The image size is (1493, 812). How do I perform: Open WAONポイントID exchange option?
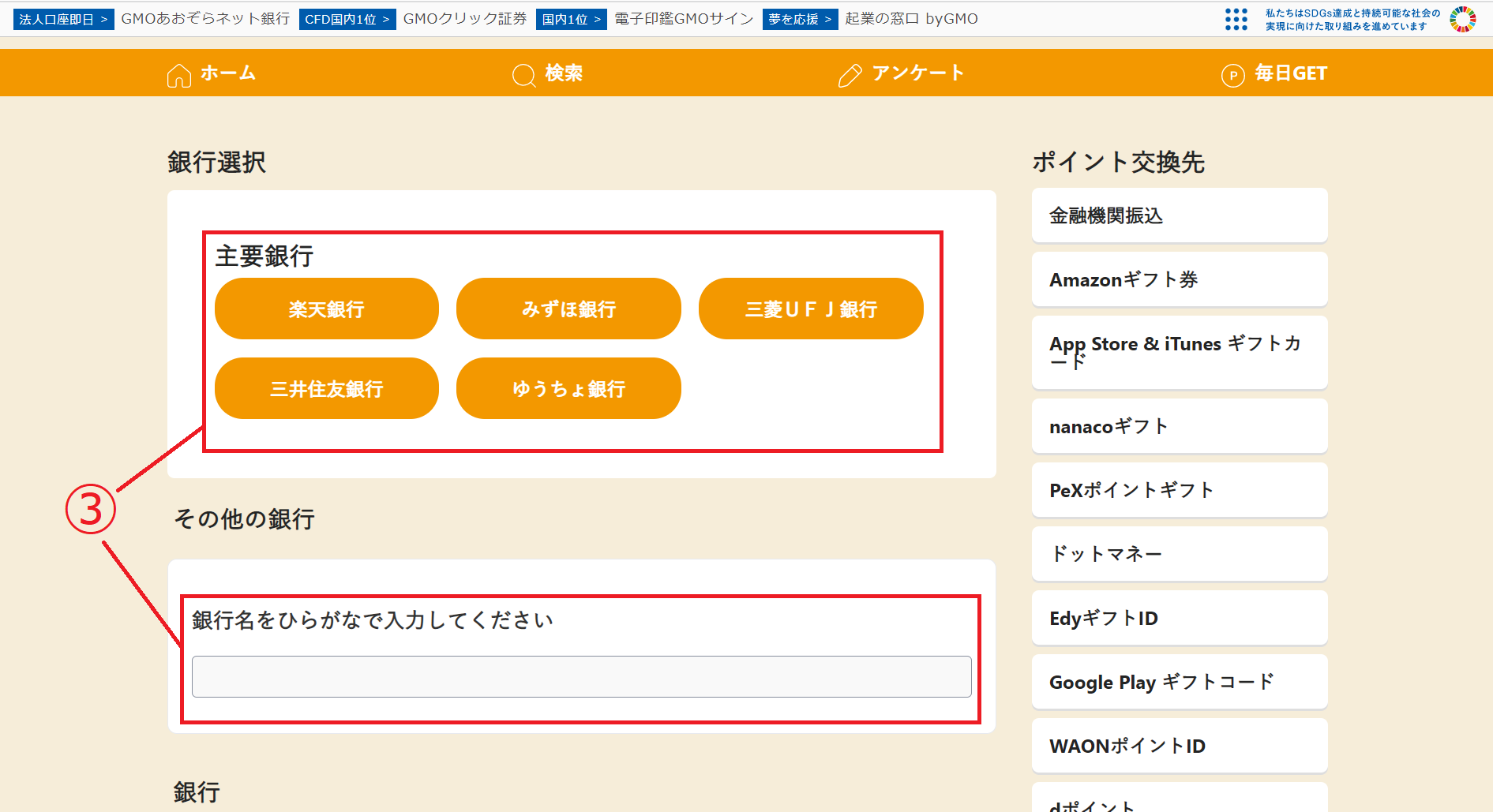click(x=1180, y=746)
